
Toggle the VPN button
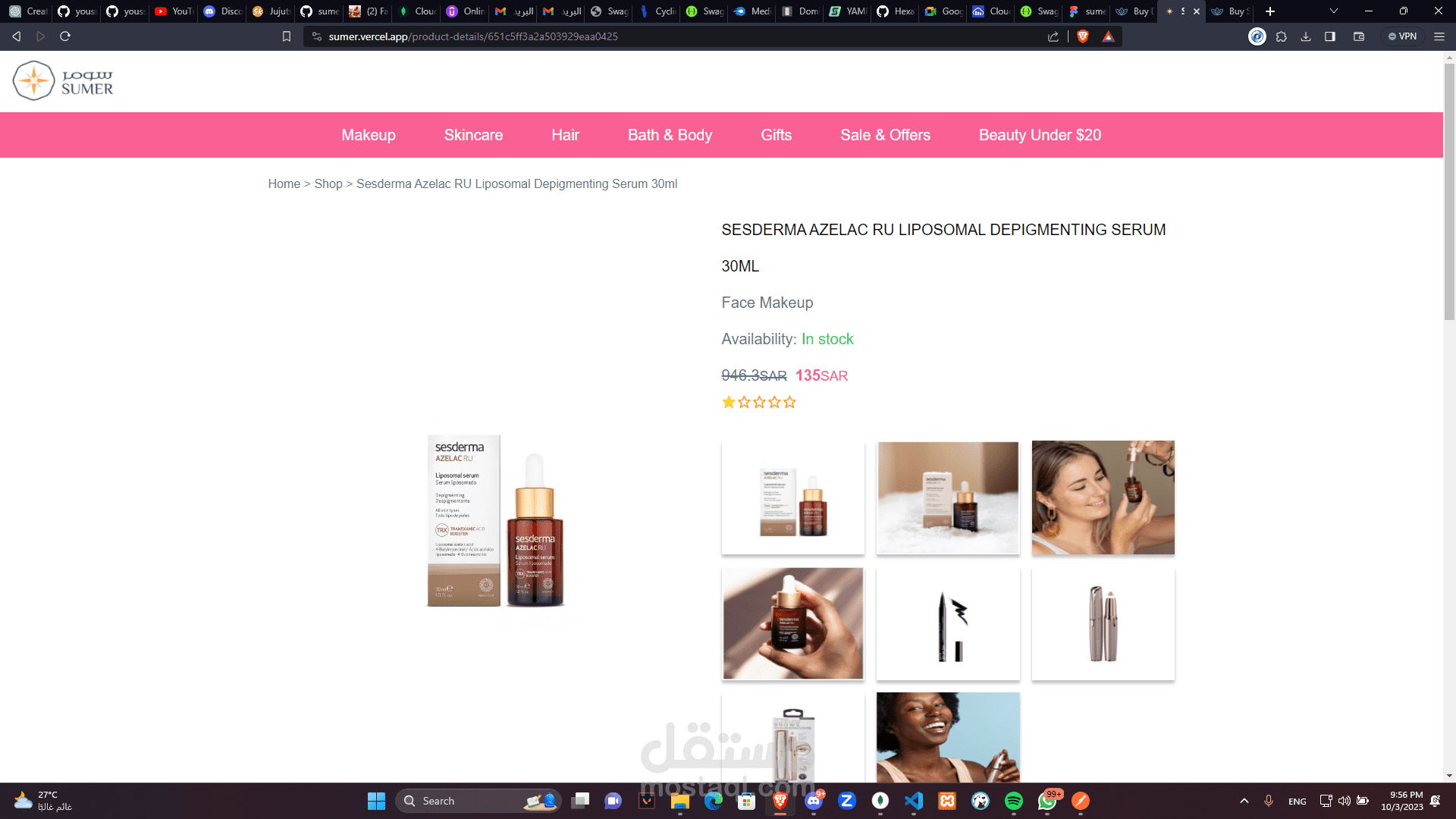click(x=1402, y=36)
